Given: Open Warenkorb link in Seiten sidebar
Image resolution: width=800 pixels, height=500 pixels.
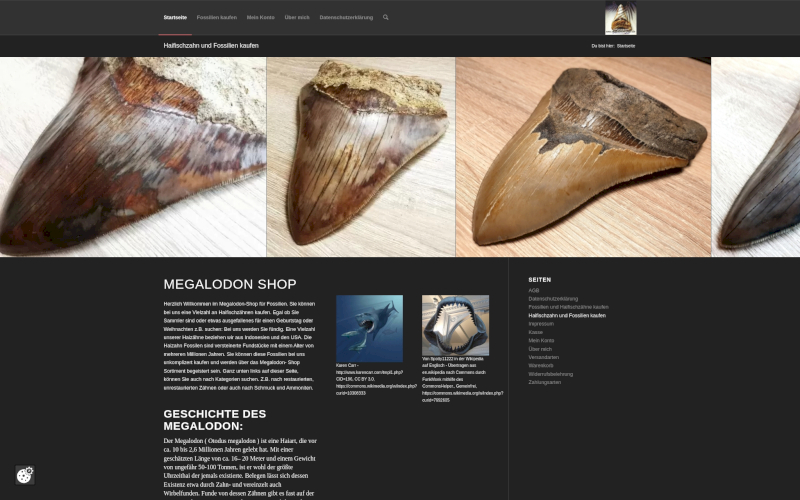Looking at the screenshot, I should tap(541, 365).
